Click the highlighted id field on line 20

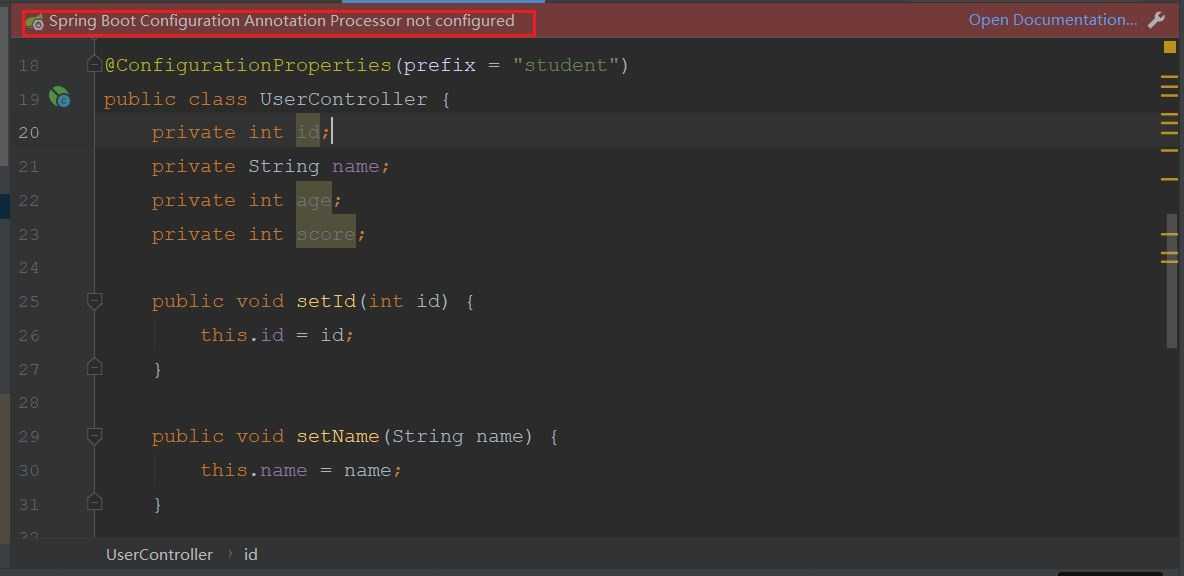(x=308, y=132)
